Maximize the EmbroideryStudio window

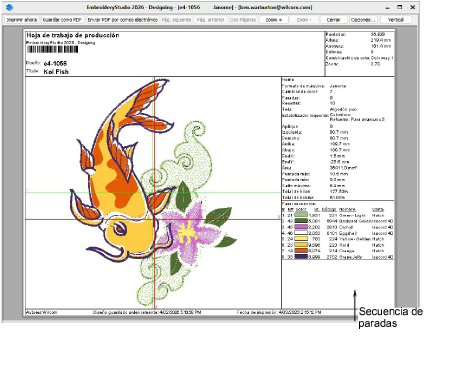(x=400, y=7)
